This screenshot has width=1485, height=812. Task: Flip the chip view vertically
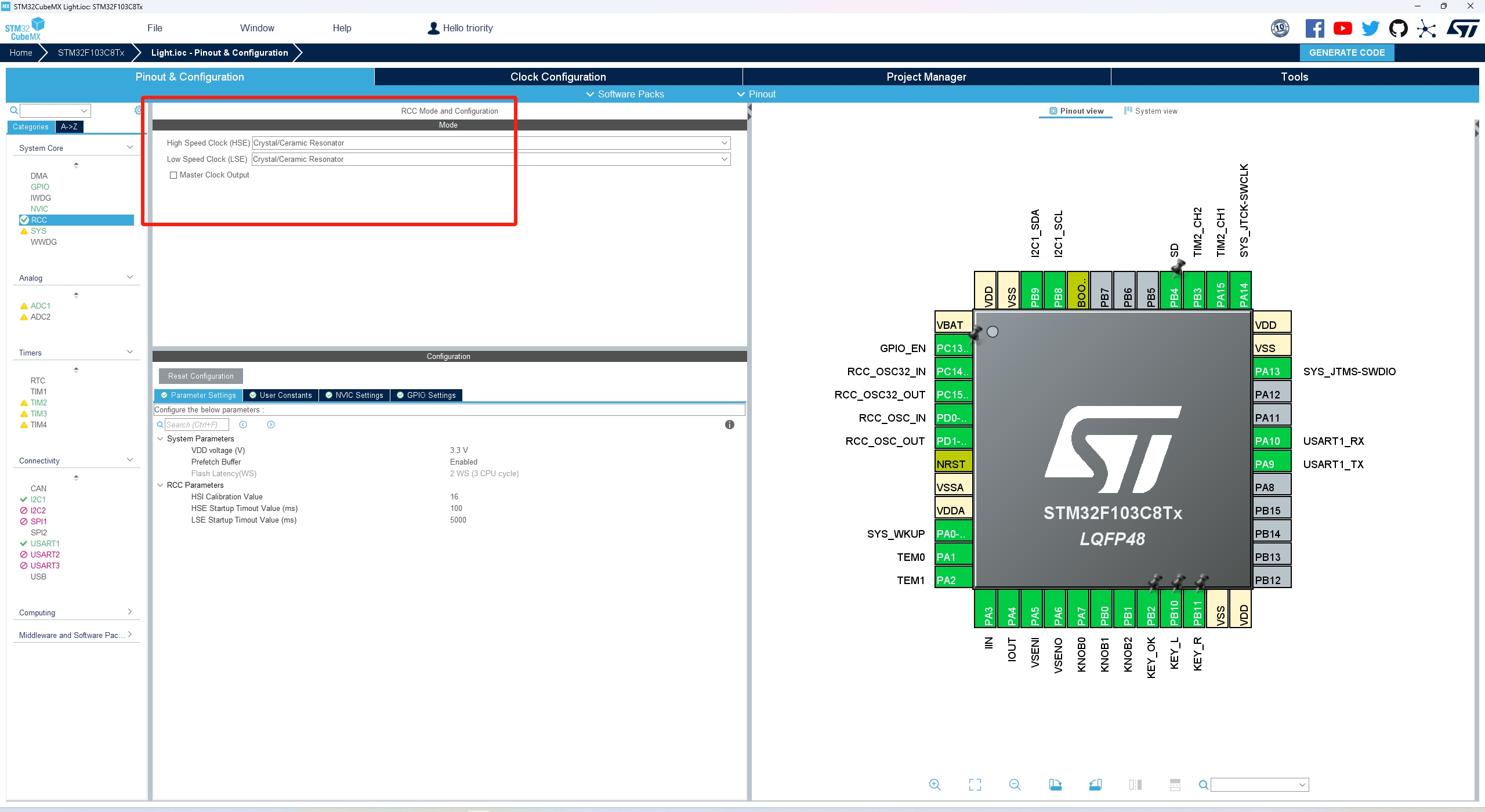pyautogui.click(x=1175, y=785)
